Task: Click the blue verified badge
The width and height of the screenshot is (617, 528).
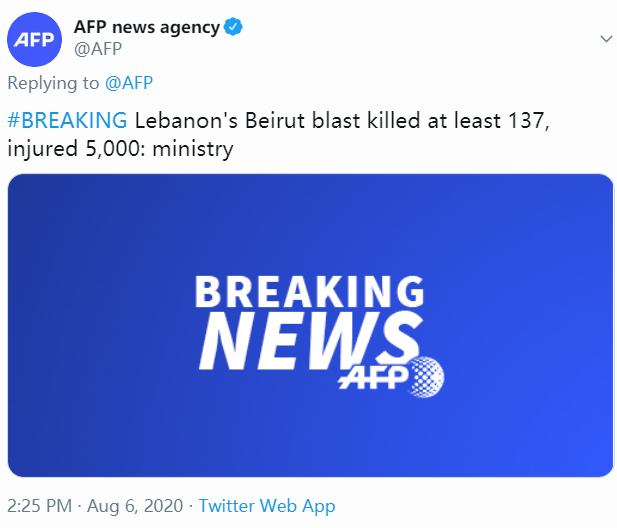Action: 234,28
